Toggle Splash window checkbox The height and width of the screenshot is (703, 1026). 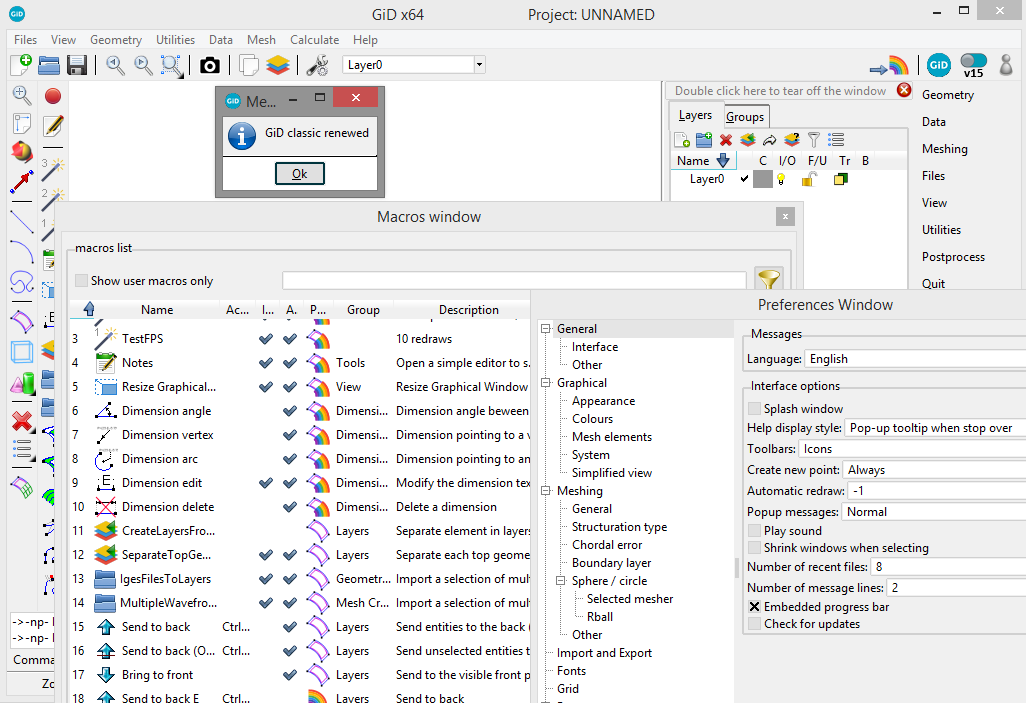click(x=754, y=408)
